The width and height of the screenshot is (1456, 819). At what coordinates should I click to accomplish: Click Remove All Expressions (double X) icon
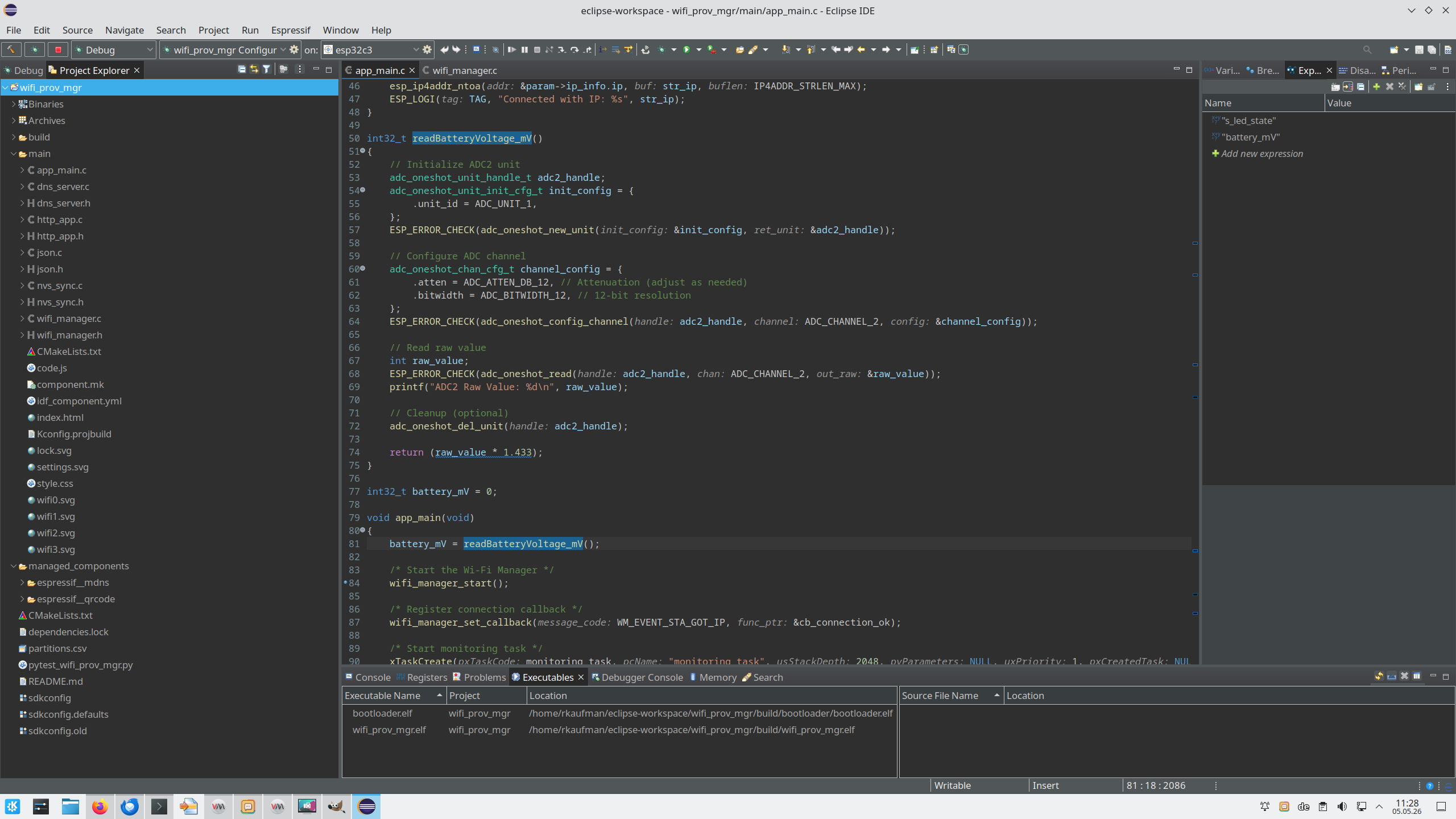(x=1402, y=86)
